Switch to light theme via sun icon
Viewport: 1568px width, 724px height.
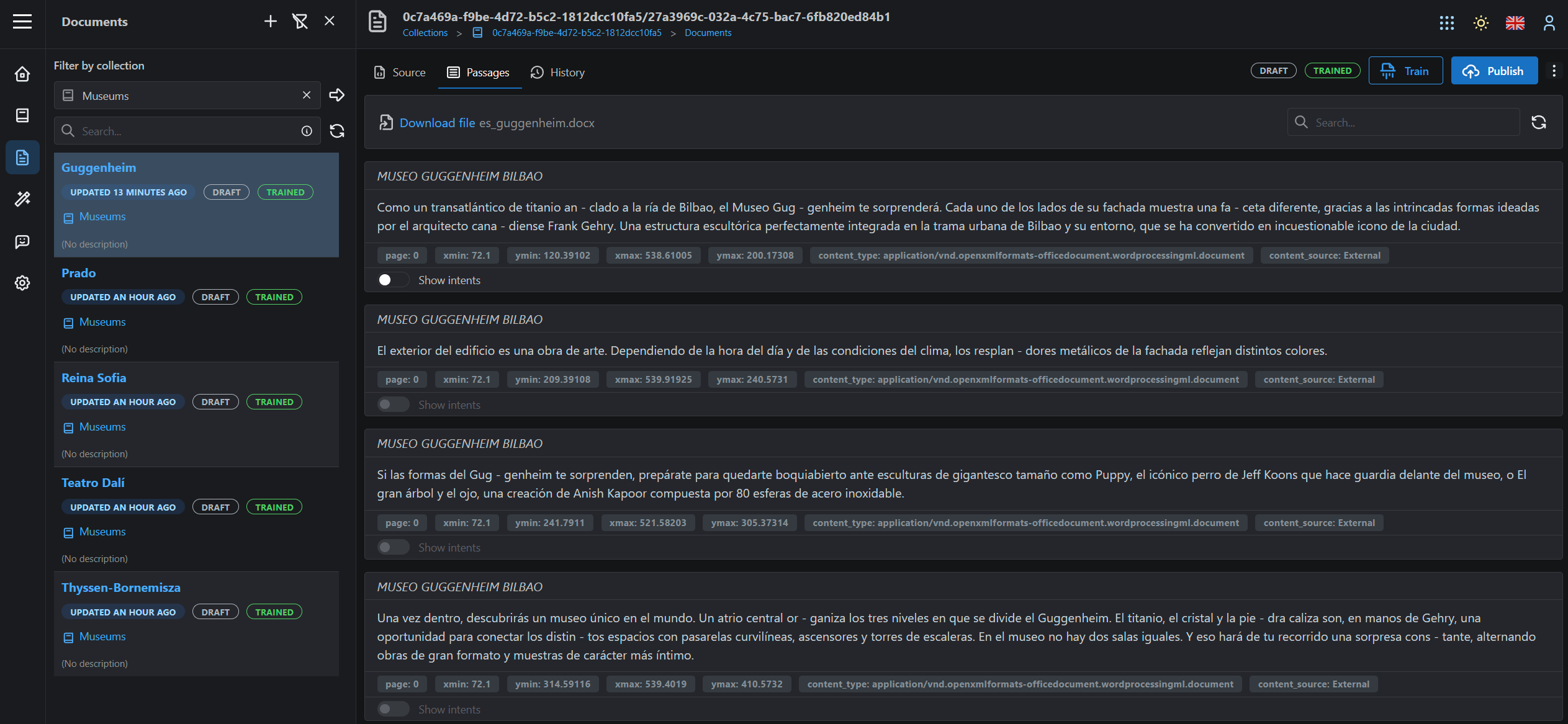[1481, 23]
